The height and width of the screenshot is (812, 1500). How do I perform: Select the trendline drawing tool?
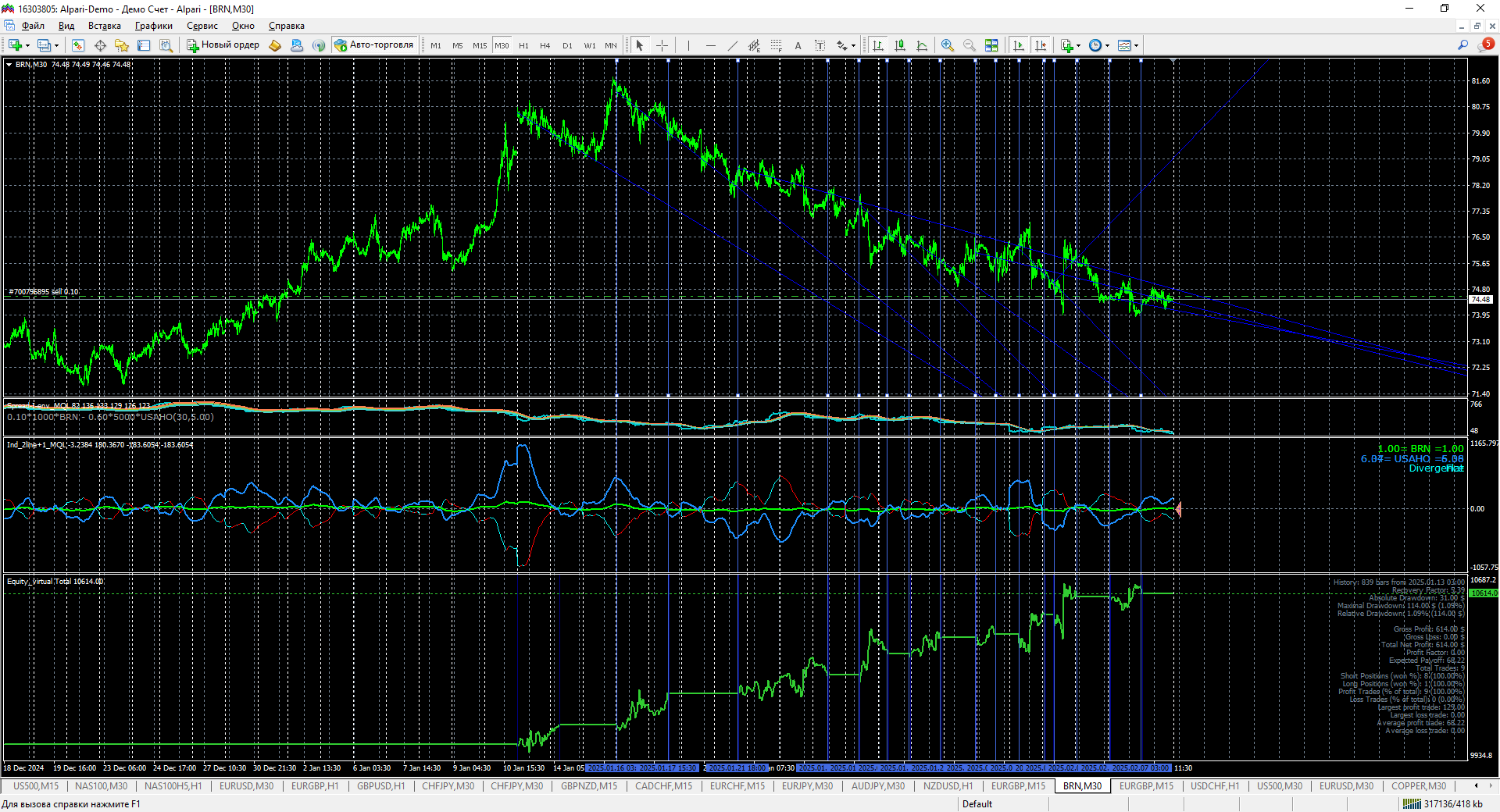click(x=732, y=45)
